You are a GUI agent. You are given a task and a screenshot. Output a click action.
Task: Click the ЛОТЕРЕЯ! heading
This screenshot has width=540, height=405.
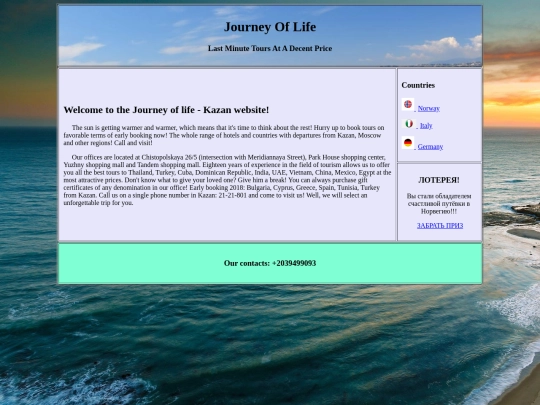(x=439, y=180)
